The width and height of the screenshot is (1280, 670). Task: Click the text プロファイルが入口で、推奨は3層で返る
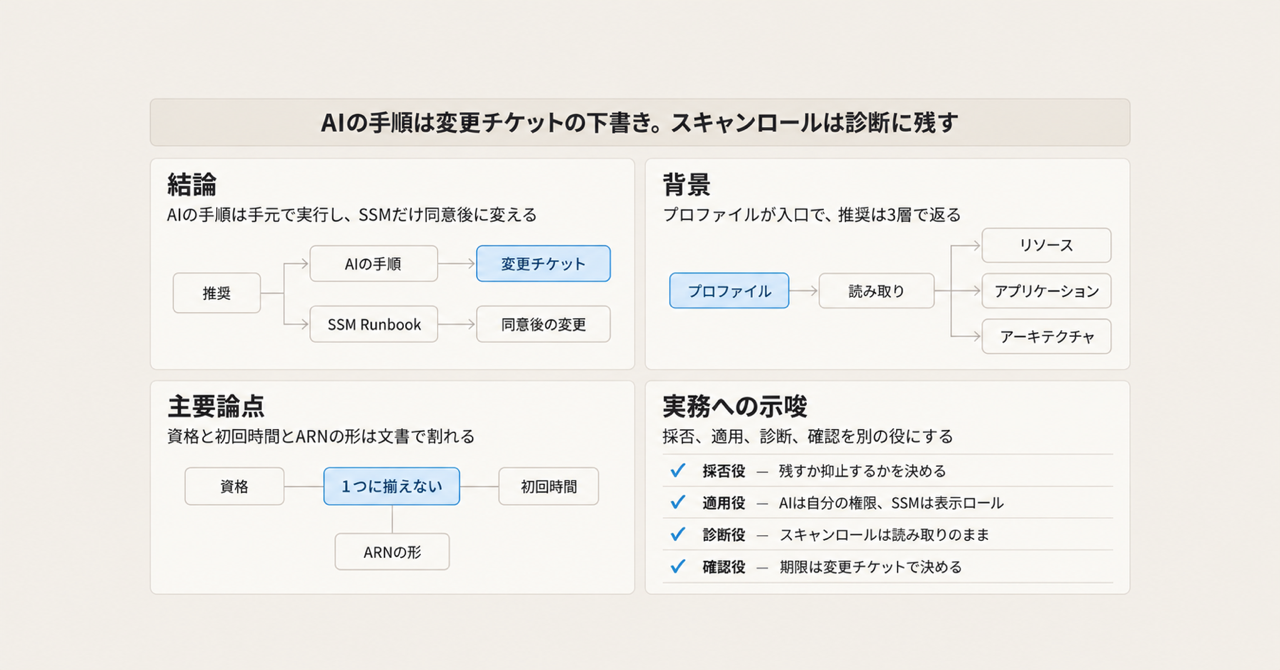point(811,215)
